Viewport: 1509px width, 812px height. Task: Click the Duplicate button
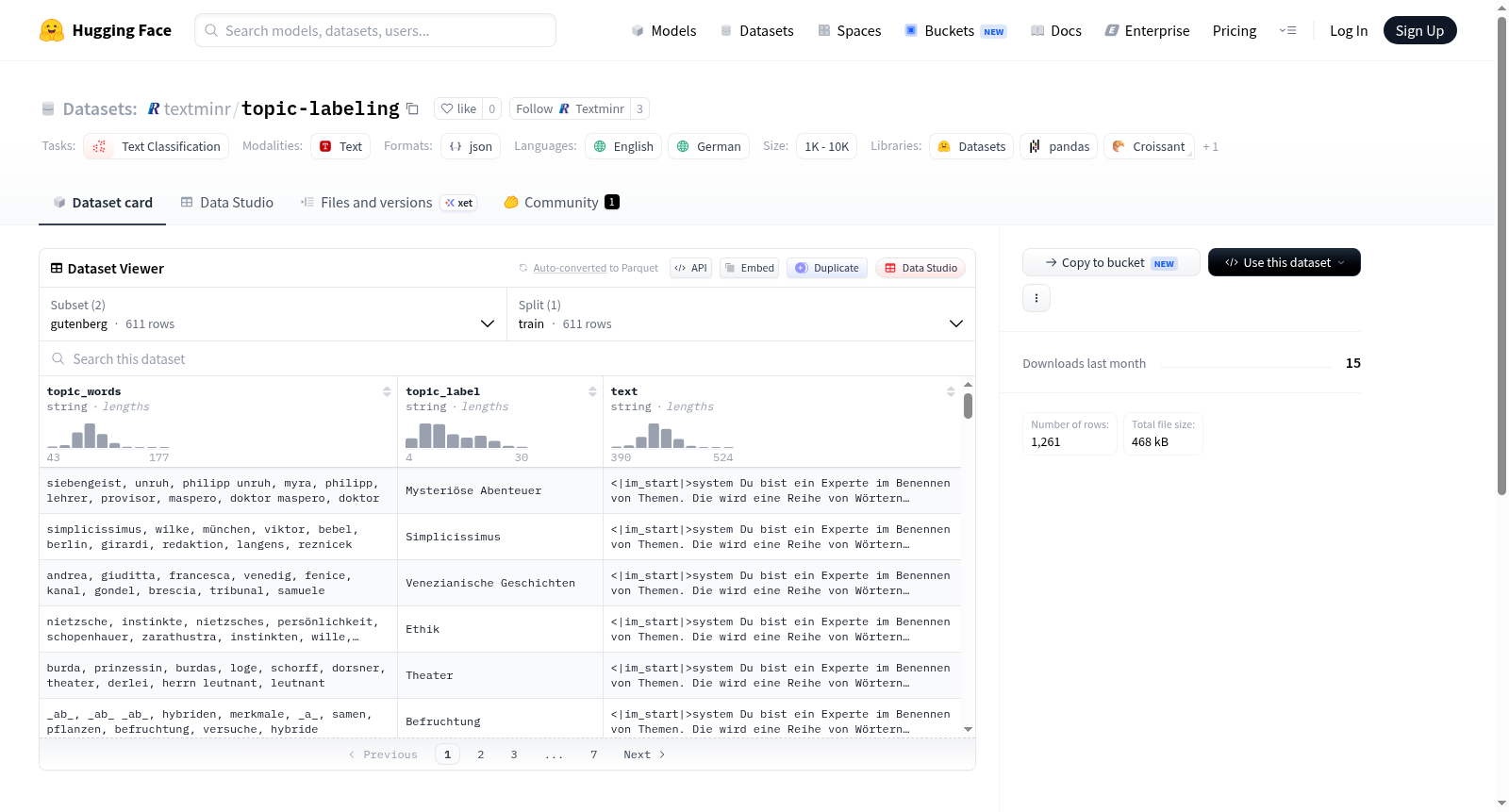[827, 268]
